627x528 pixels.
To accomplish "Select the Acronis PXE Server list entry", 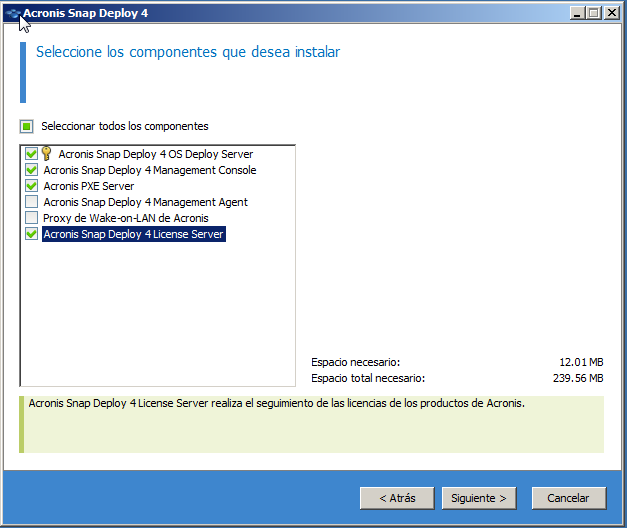I will click(88, 186).
